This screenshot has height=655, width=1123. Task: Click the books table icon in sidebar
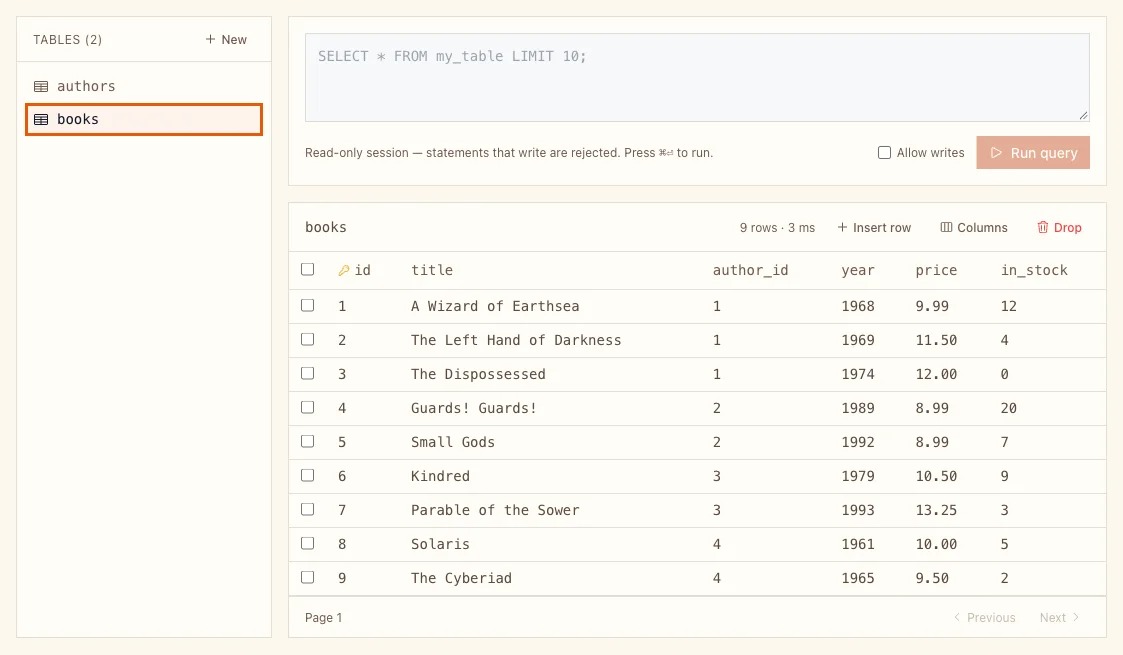41,120
